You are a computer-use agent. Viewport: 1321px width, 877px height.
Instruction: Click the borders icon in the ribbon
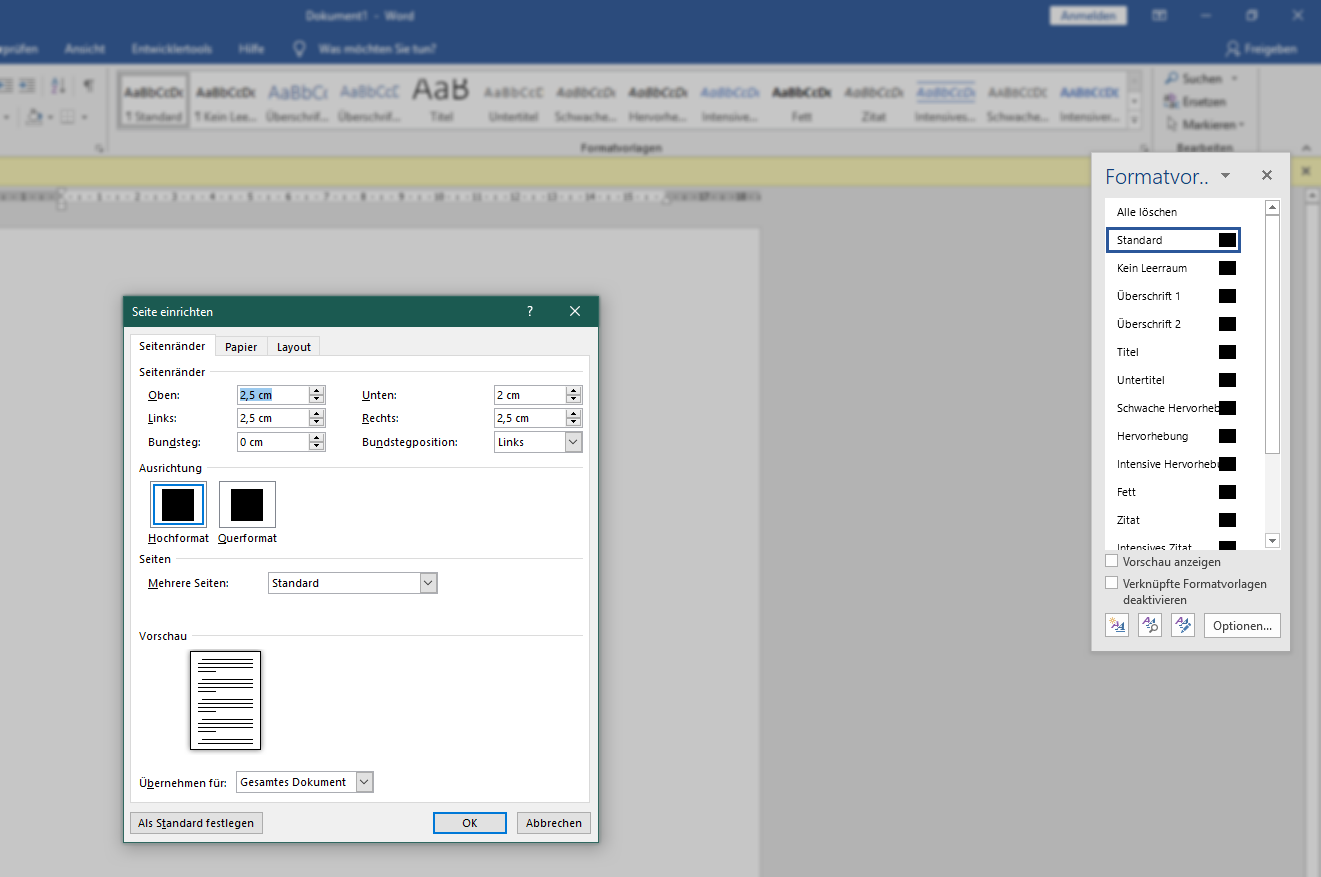(x=67, y=117)
